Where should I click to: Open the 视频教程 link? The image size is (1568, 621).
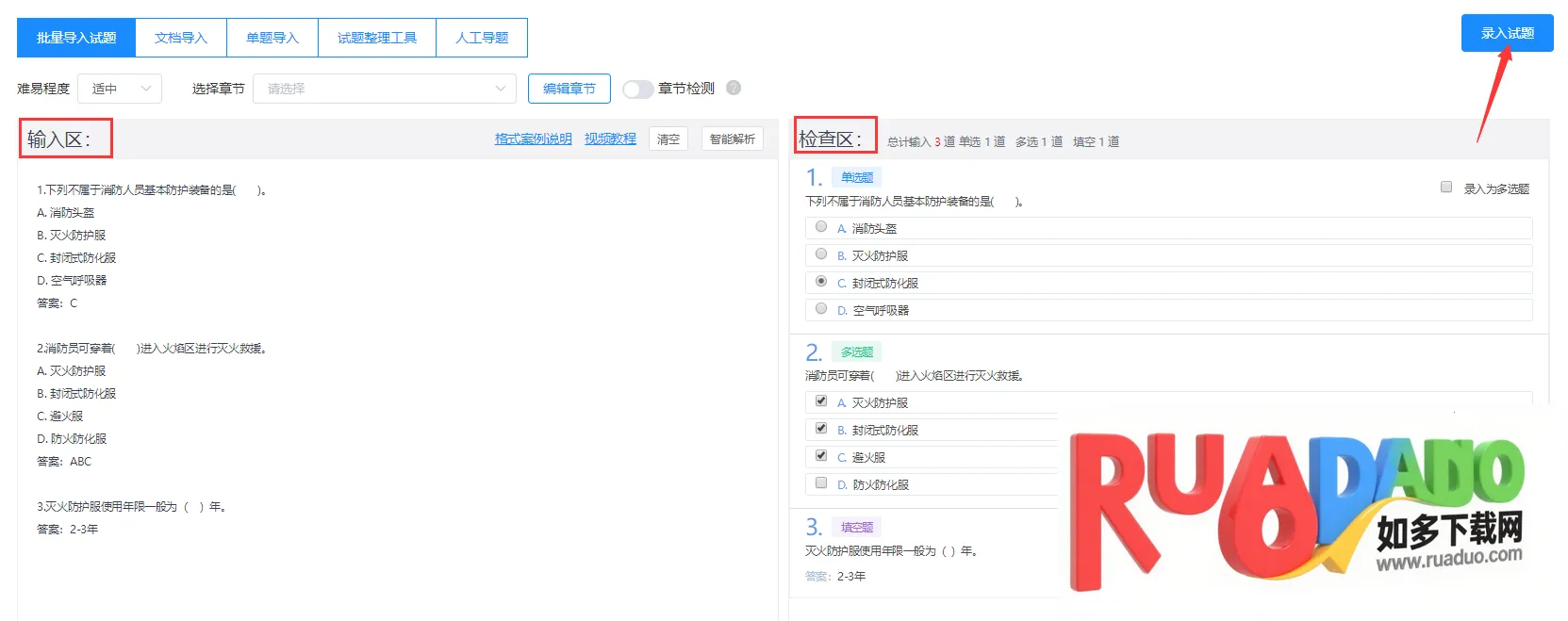[610, 139]
